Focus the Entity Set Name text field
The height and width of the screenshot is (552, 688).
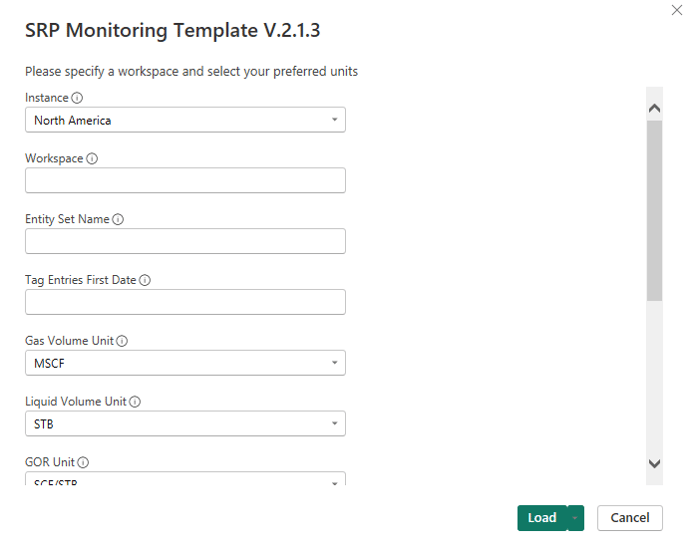(x=185, y=241)
